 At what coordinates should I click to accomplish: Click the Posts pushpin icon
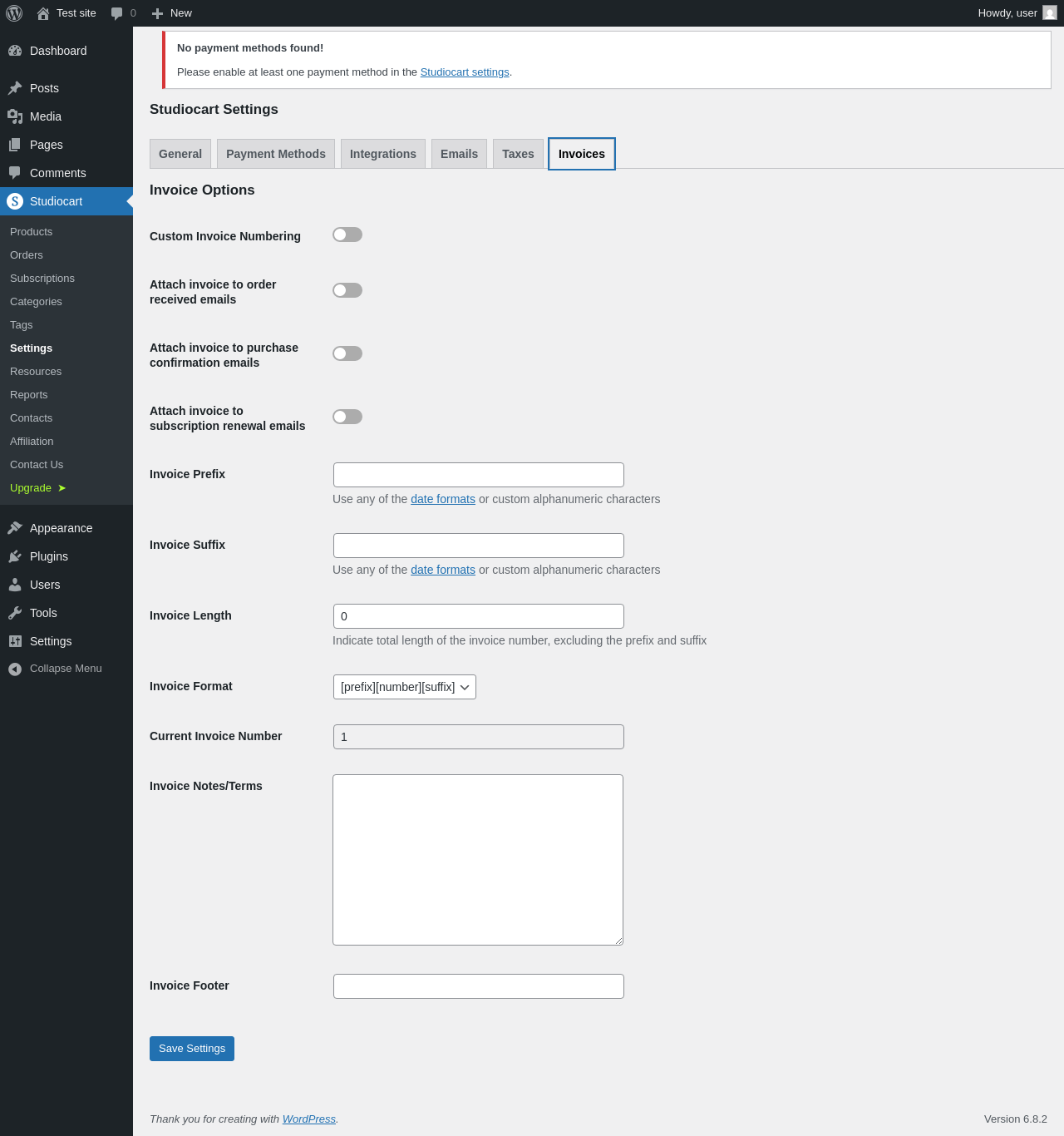coord(15,88)
